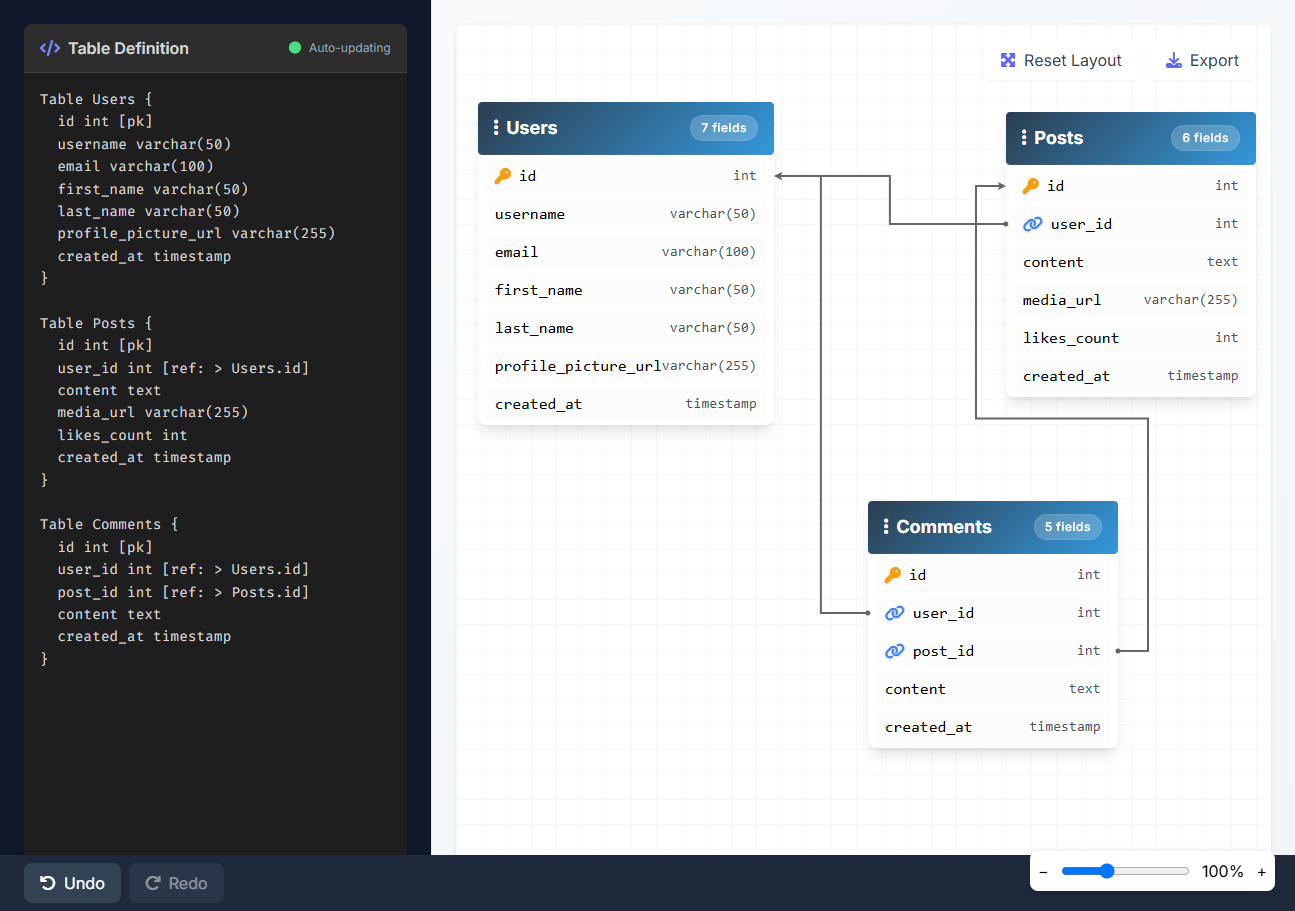Select the created_at row in Posts table
This screenshot has height=911, width=1295.
coord(1131,376)
